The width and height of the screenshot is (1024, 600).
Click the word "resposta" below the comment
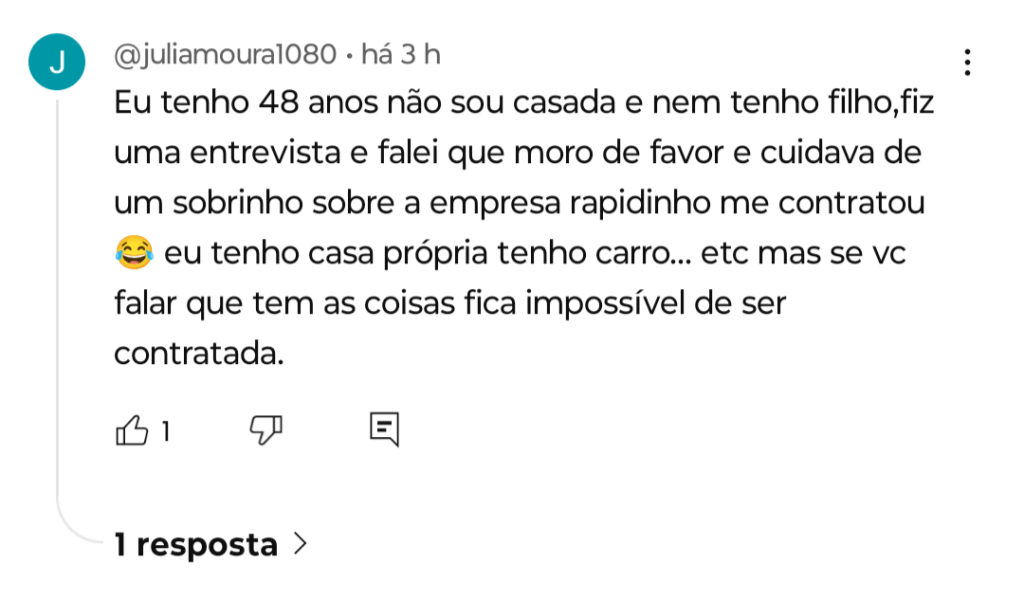tap(207, 545)
